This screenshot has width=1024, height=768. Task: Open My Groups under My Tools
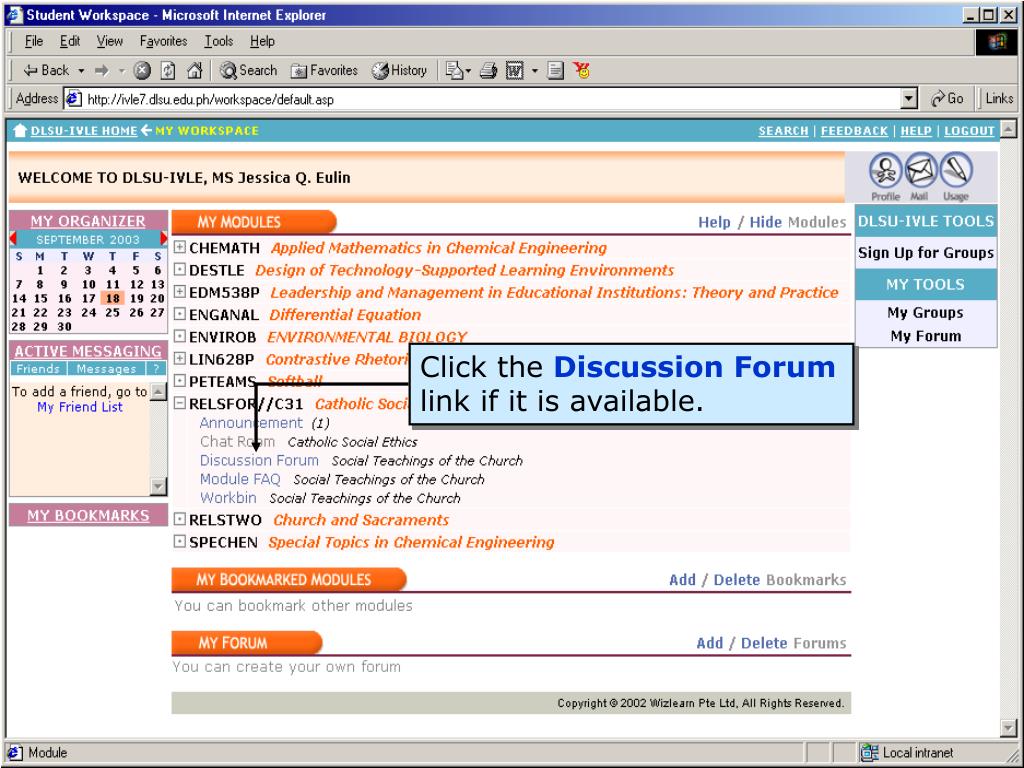click(925, 313)
